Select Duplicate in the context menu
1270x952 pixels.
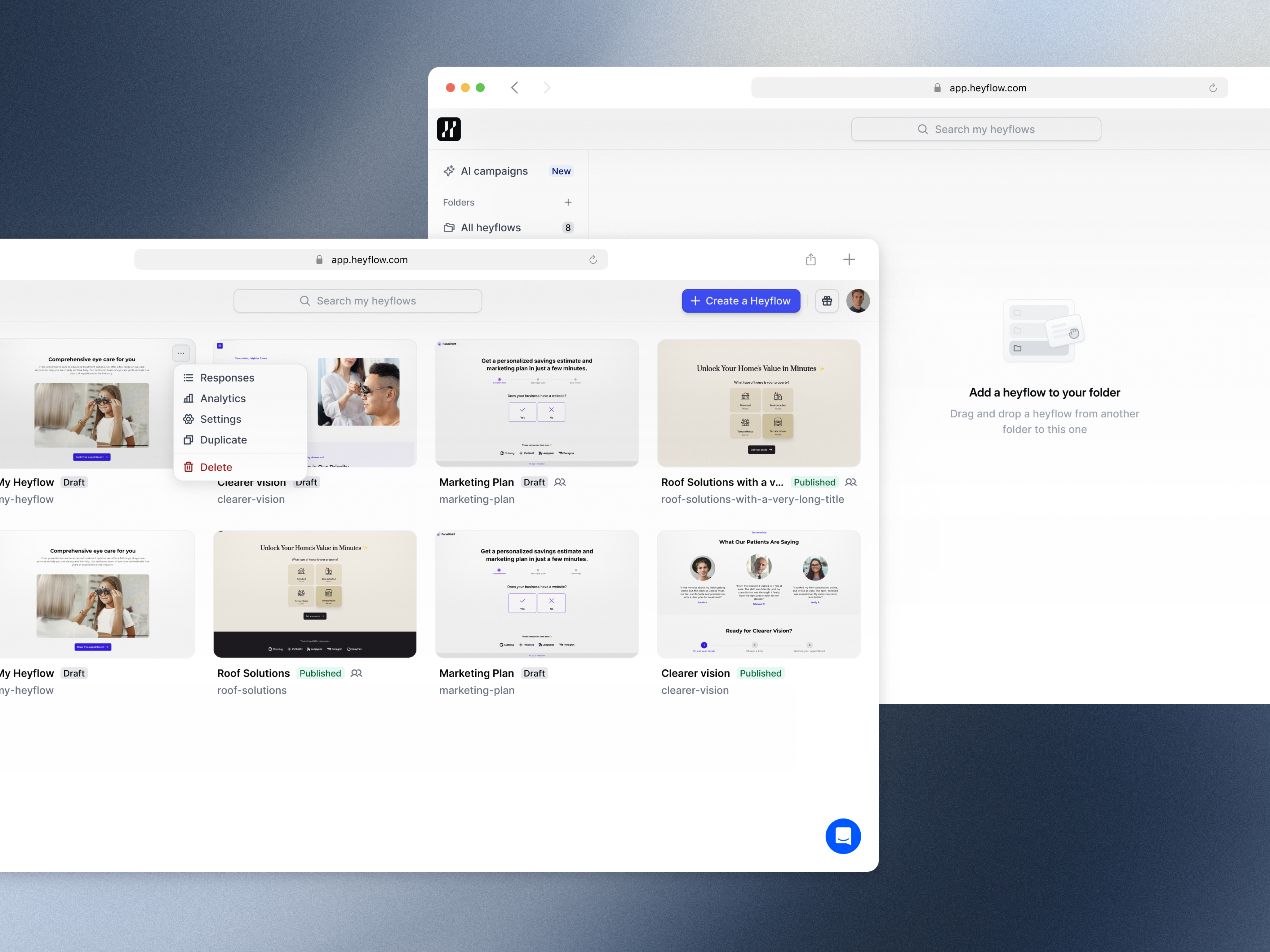click(223, 439)
